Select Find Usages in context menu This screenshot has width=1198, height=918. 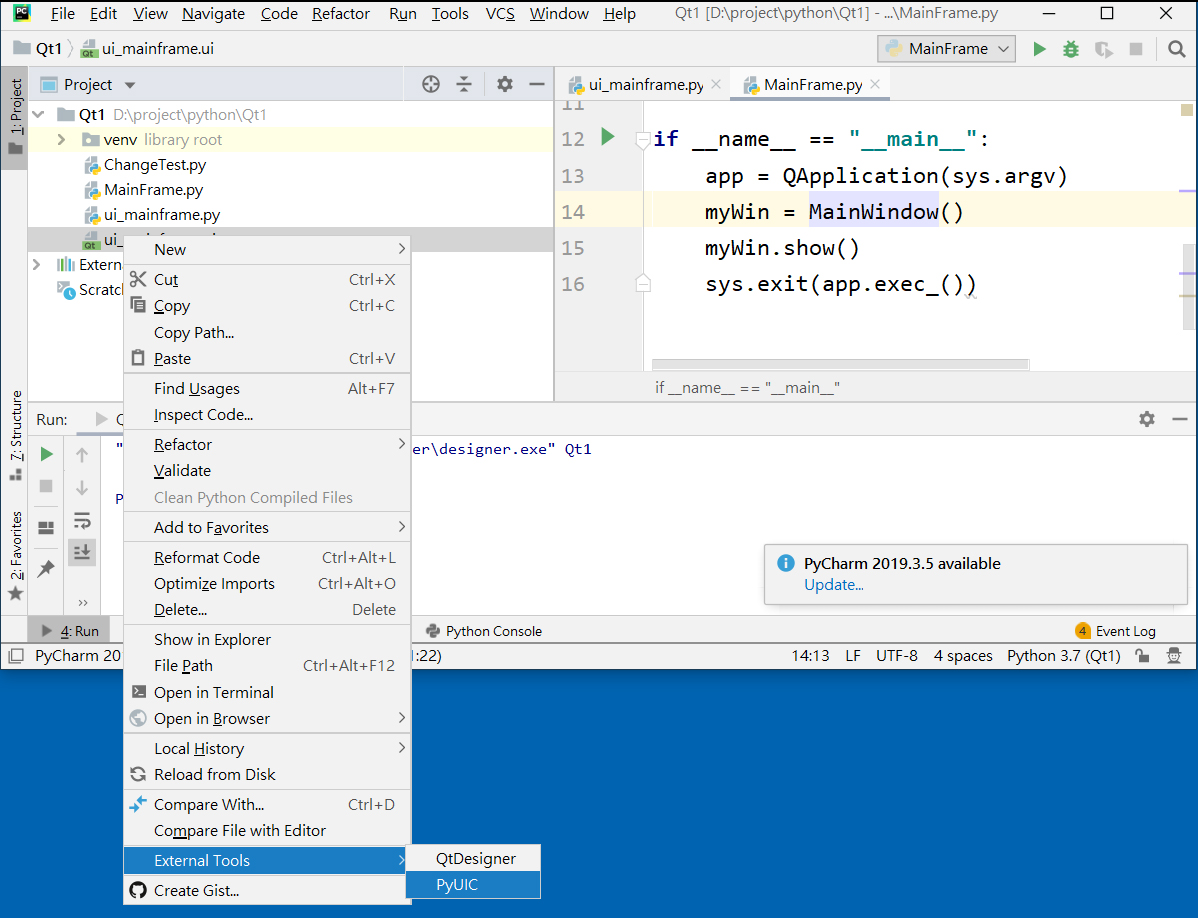pyautogui.click(x=267, y=389)
